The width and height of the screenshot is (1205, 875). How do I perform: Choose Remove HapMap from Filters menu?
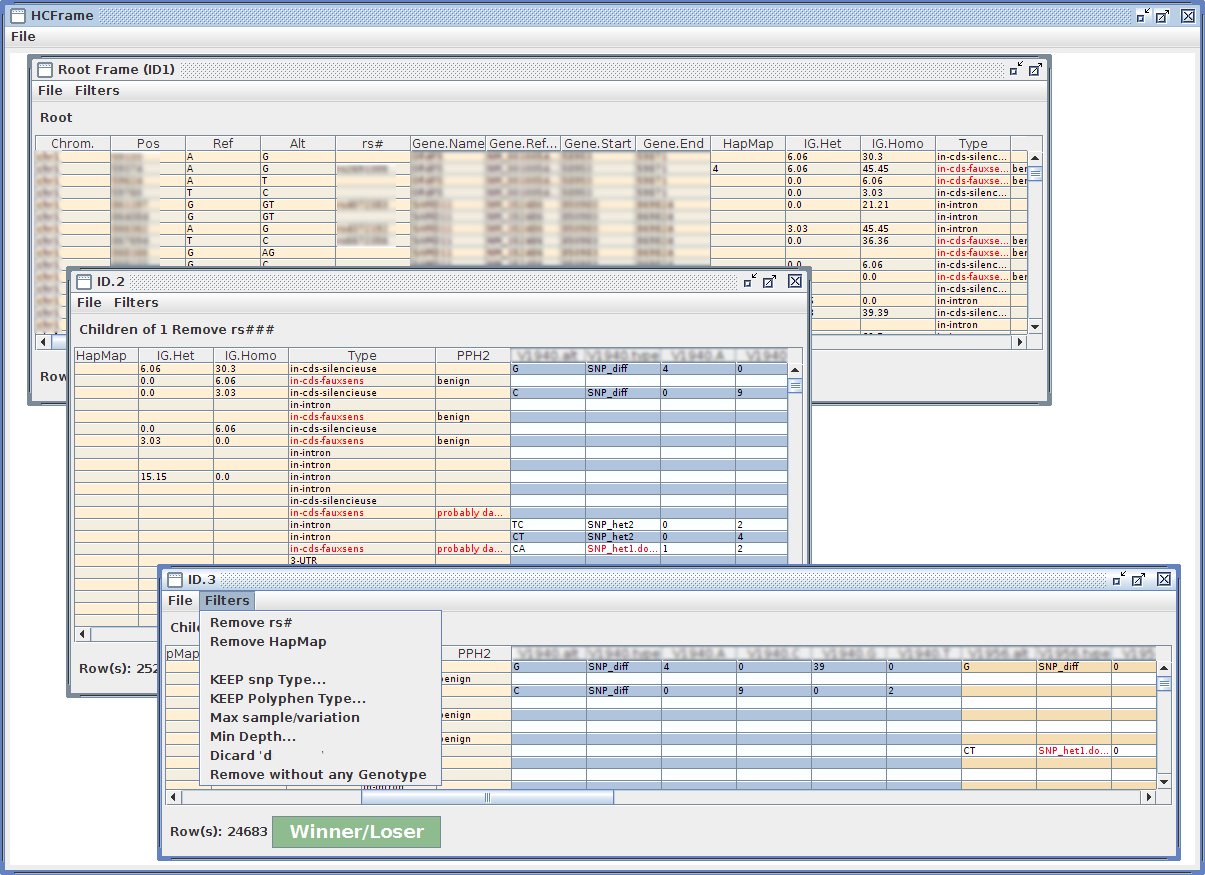coord(268,642)
